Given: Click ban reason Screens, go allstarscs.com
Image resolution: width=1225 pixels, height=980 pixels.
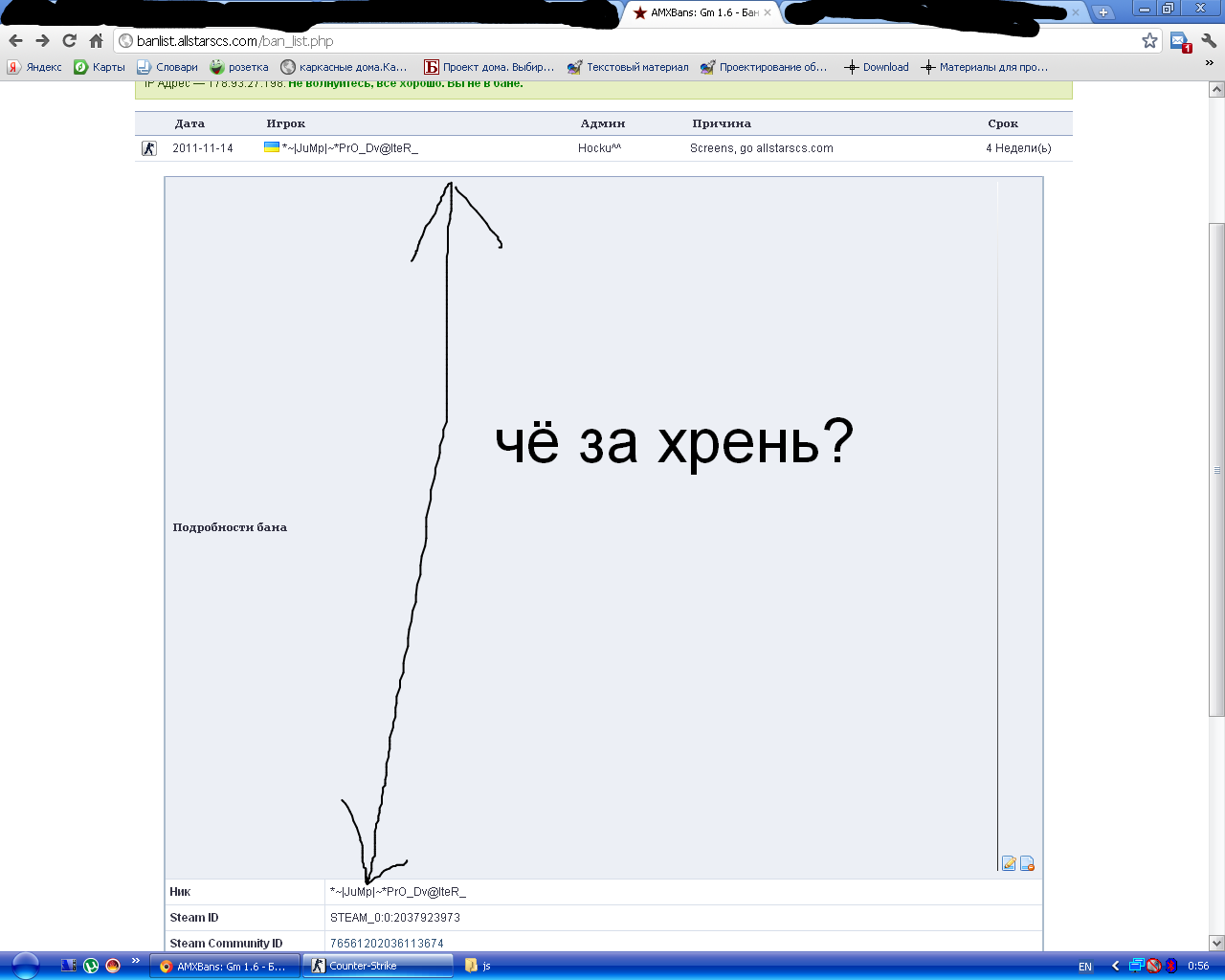Looking at the screenshot, I should tap(762, 148).
